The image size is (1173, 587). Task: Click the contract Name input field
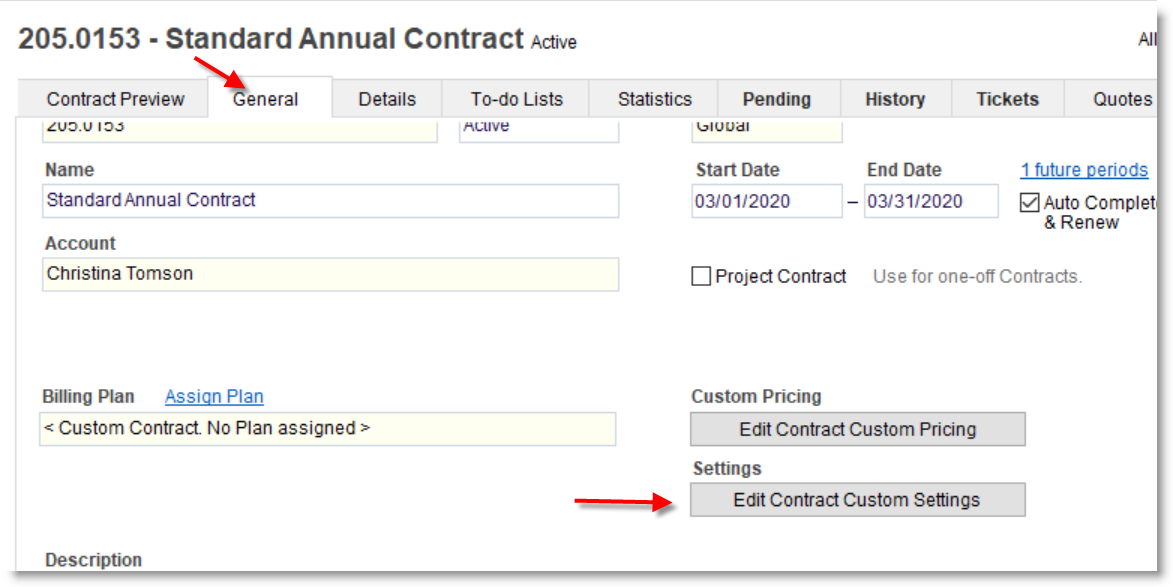(x=330, y=201)
